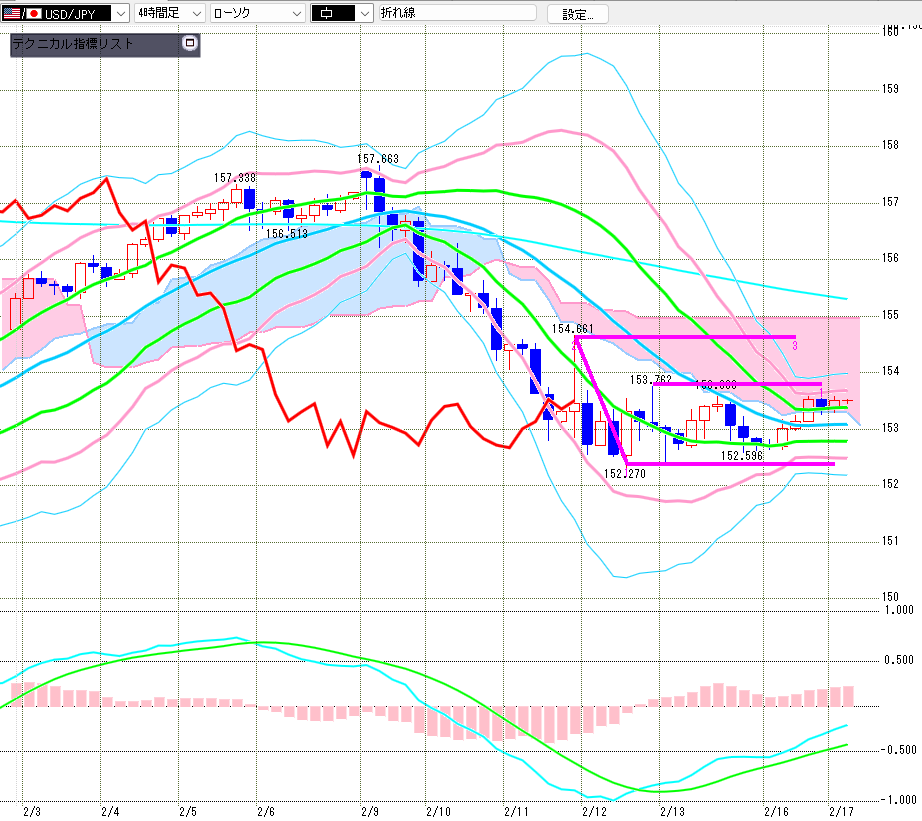
Task: Click the US flag icon
Action: [x=11, y=14]
